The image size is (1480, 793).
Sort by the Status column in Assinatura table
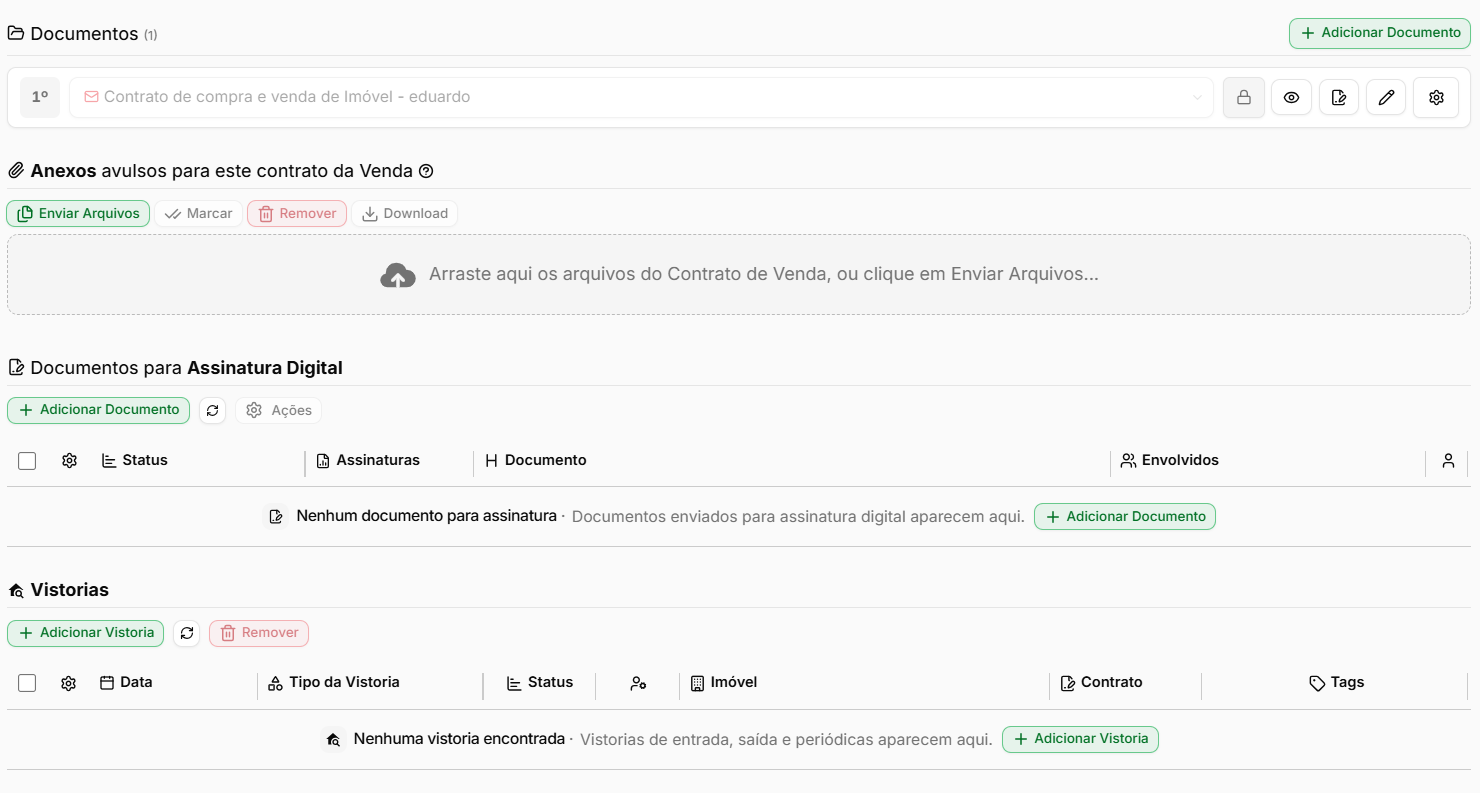point(135,461)
